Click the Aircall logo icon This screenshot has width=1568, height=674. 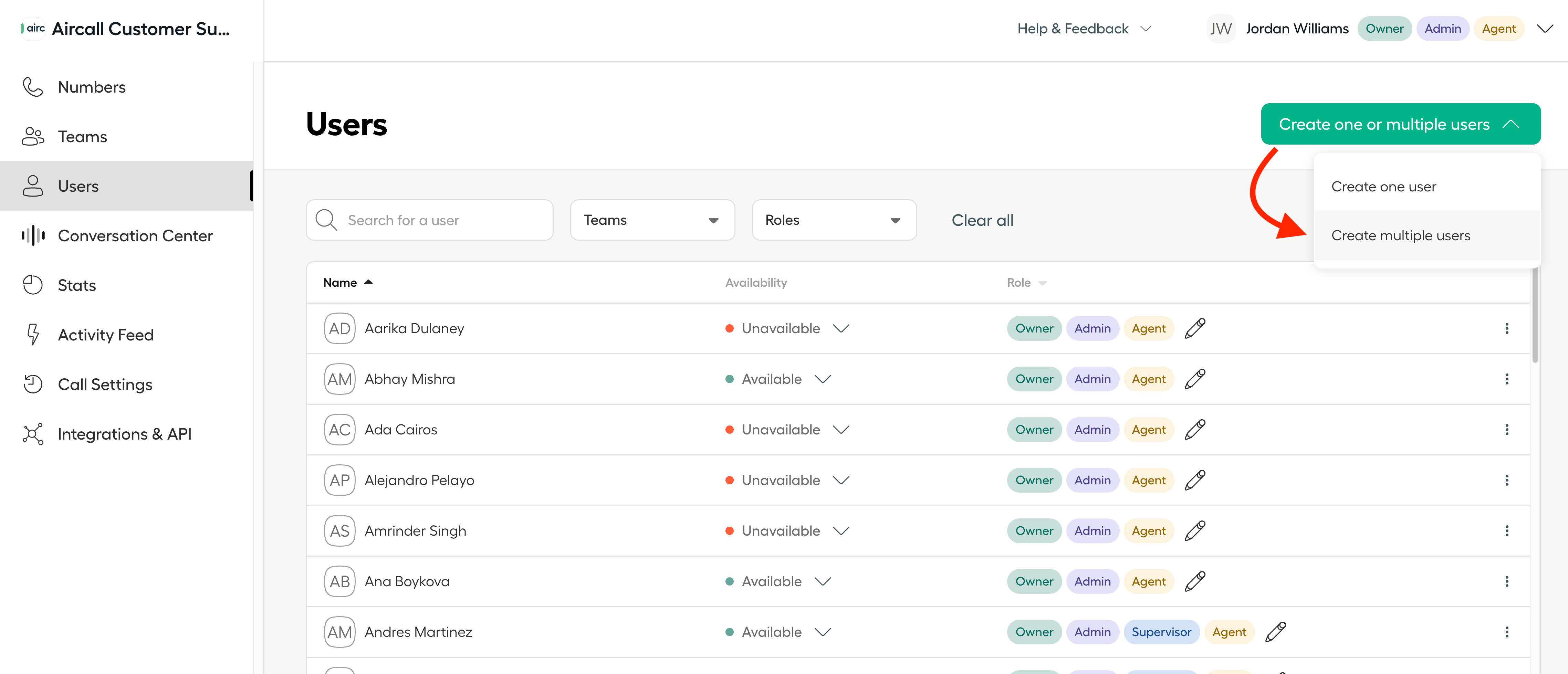pos(33,29)
